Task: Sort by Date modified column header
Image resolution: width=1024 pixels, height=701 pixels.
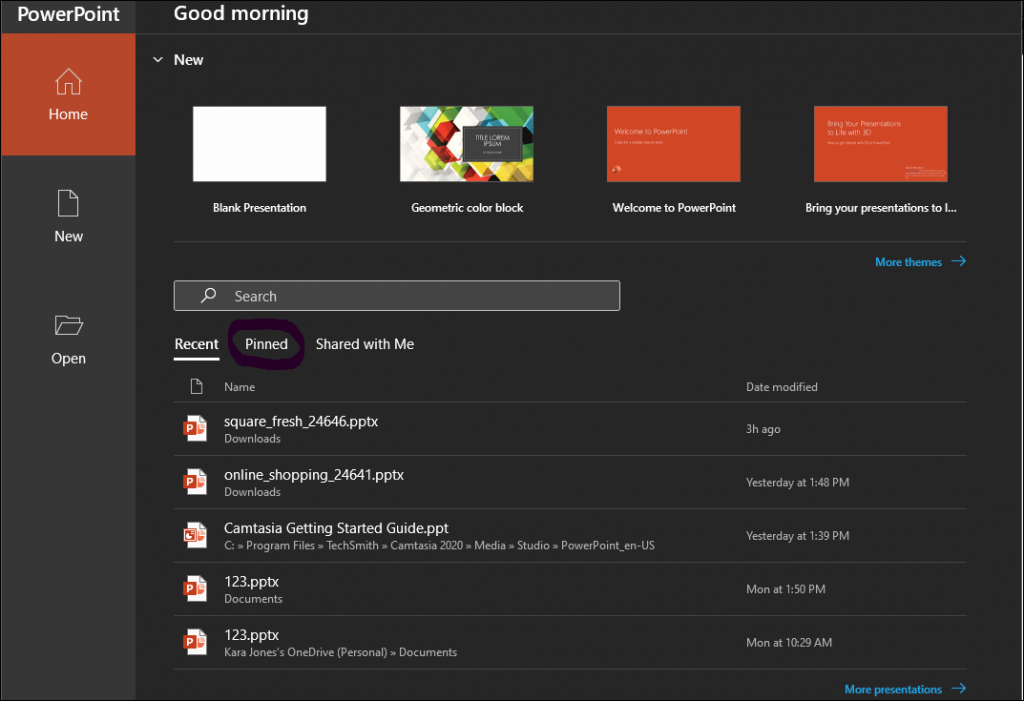Action: [782, 387]
